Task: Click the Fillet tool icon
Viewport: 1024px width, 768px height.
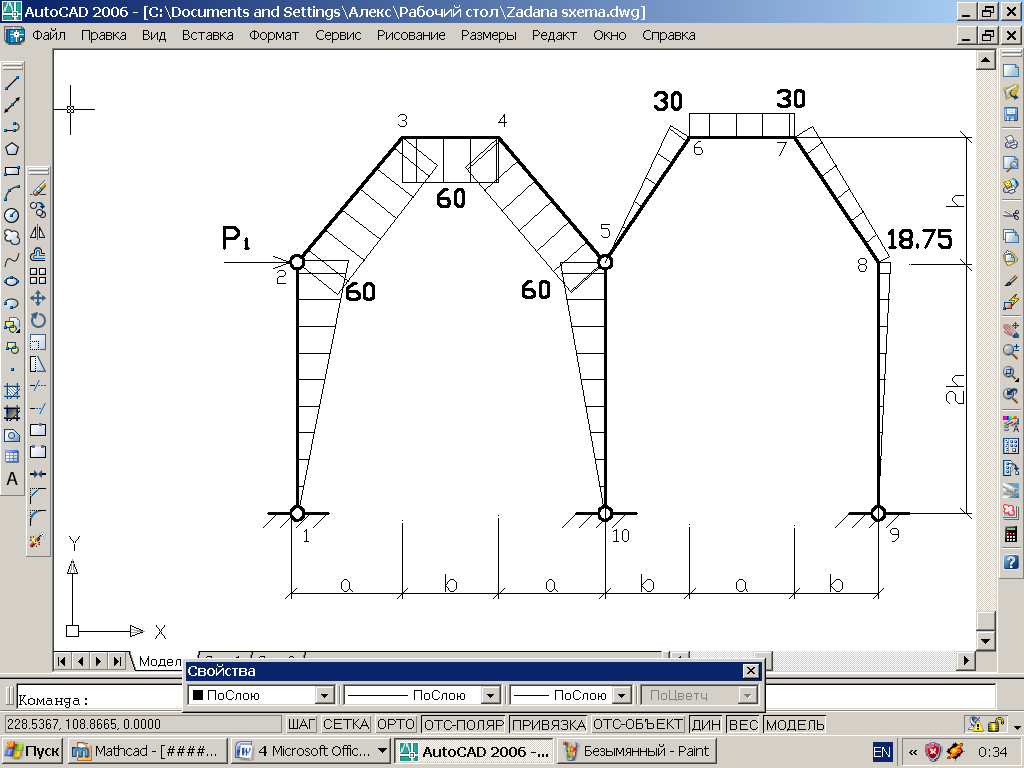Action: [38, 518]
